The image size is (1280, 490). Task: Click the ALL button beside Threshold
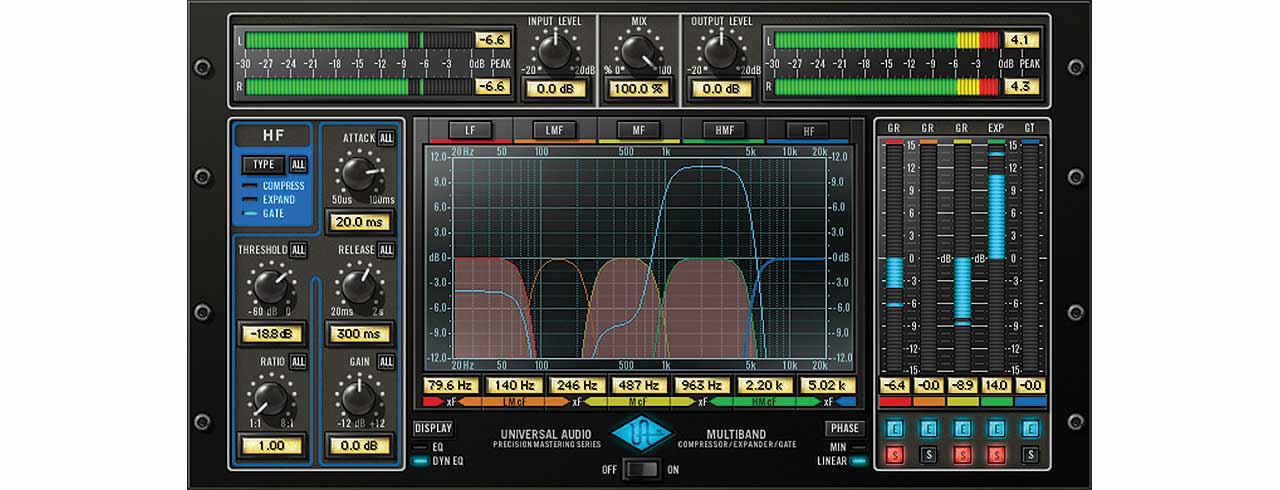(x=298, y=250)
